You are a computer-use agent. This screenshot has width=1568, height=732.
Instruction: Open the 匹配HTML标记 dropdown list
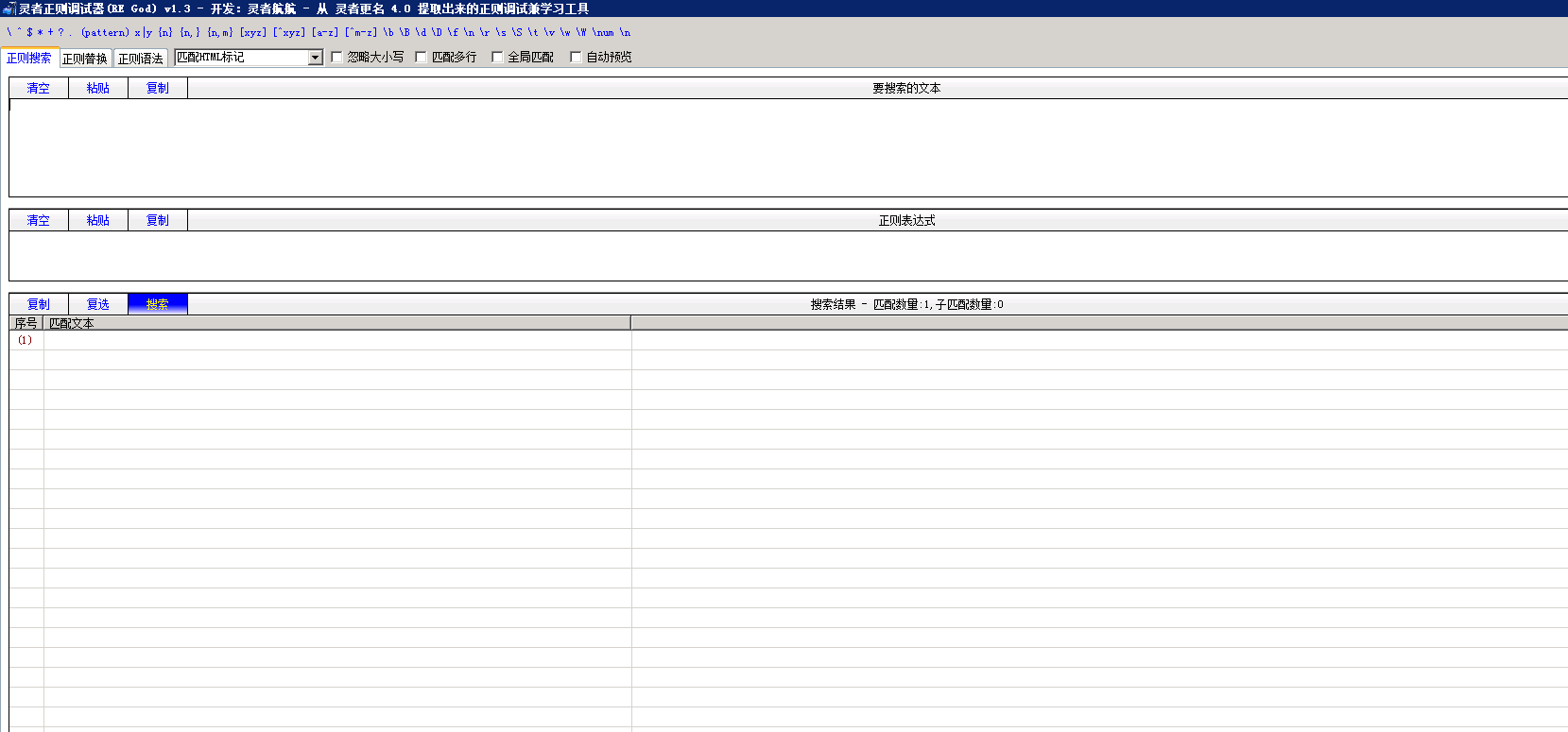[x=316, y=58]
